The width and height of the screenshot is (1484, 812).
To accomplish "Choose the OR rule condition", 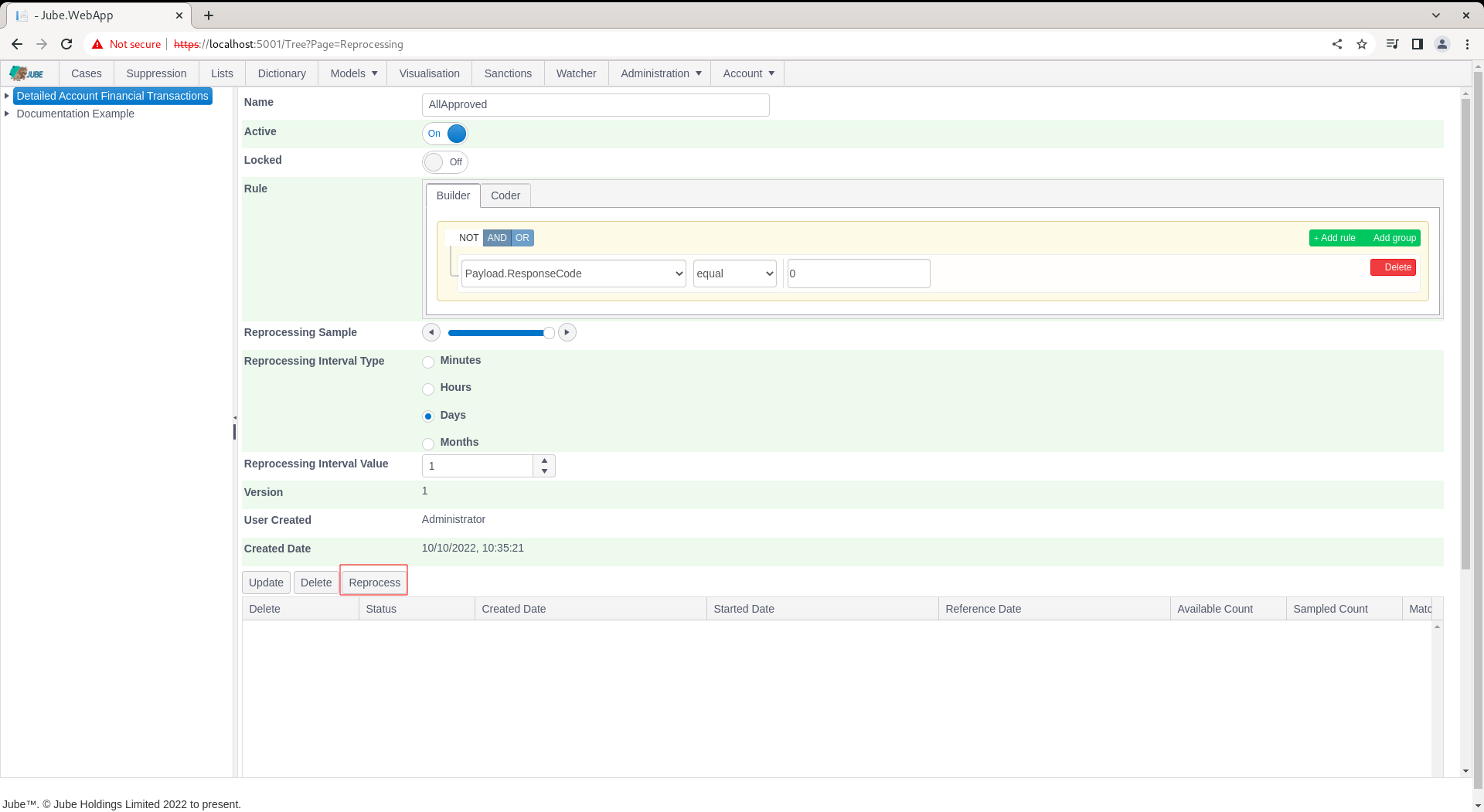I will click(522, 238).
